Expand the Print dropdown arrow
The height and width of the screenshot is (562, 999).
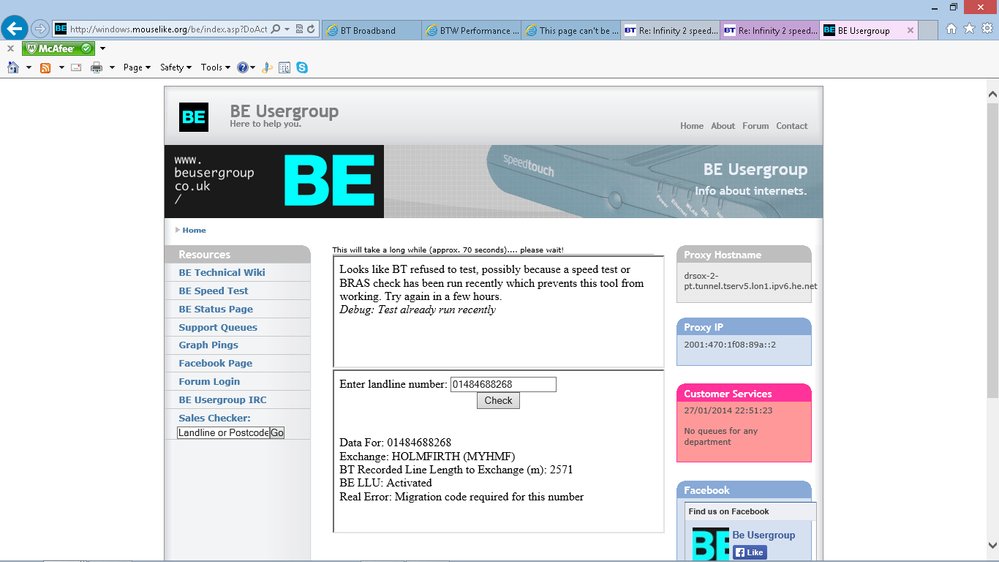(111, 68)
